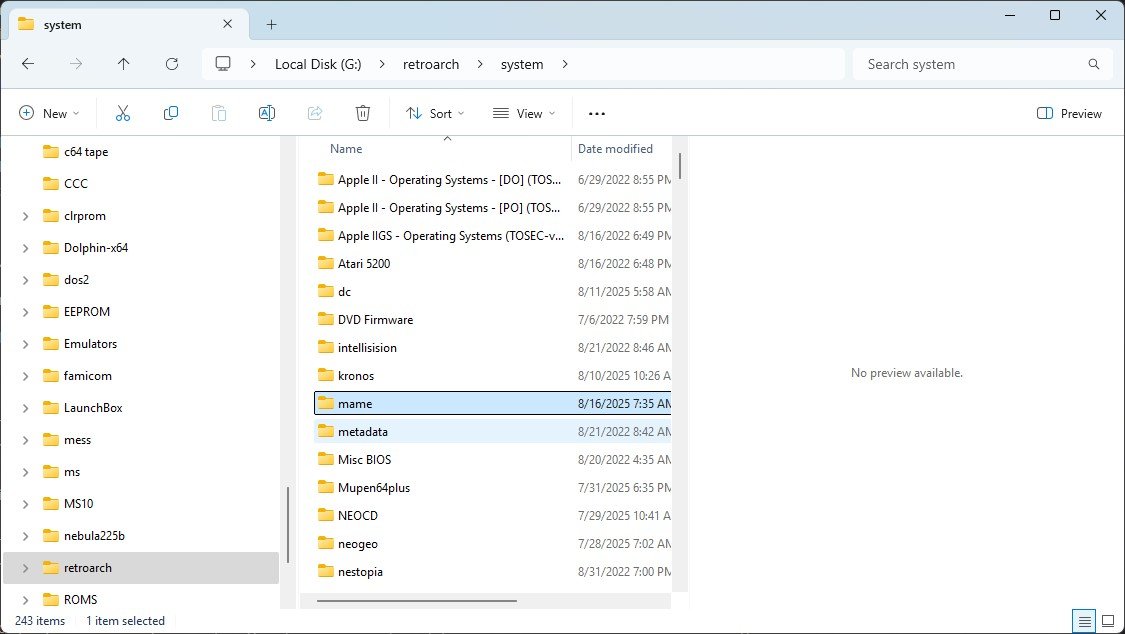Go to Local Disk (G:) in breadcrumb
1125x634 pixels.
coord(318,64)
